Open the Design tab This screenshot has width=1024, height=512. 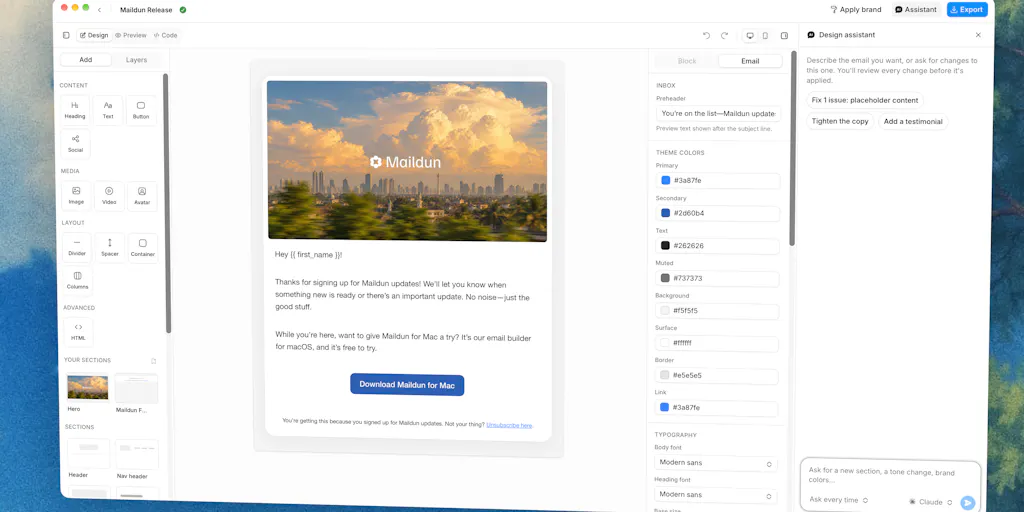click(x=94, y=35)
